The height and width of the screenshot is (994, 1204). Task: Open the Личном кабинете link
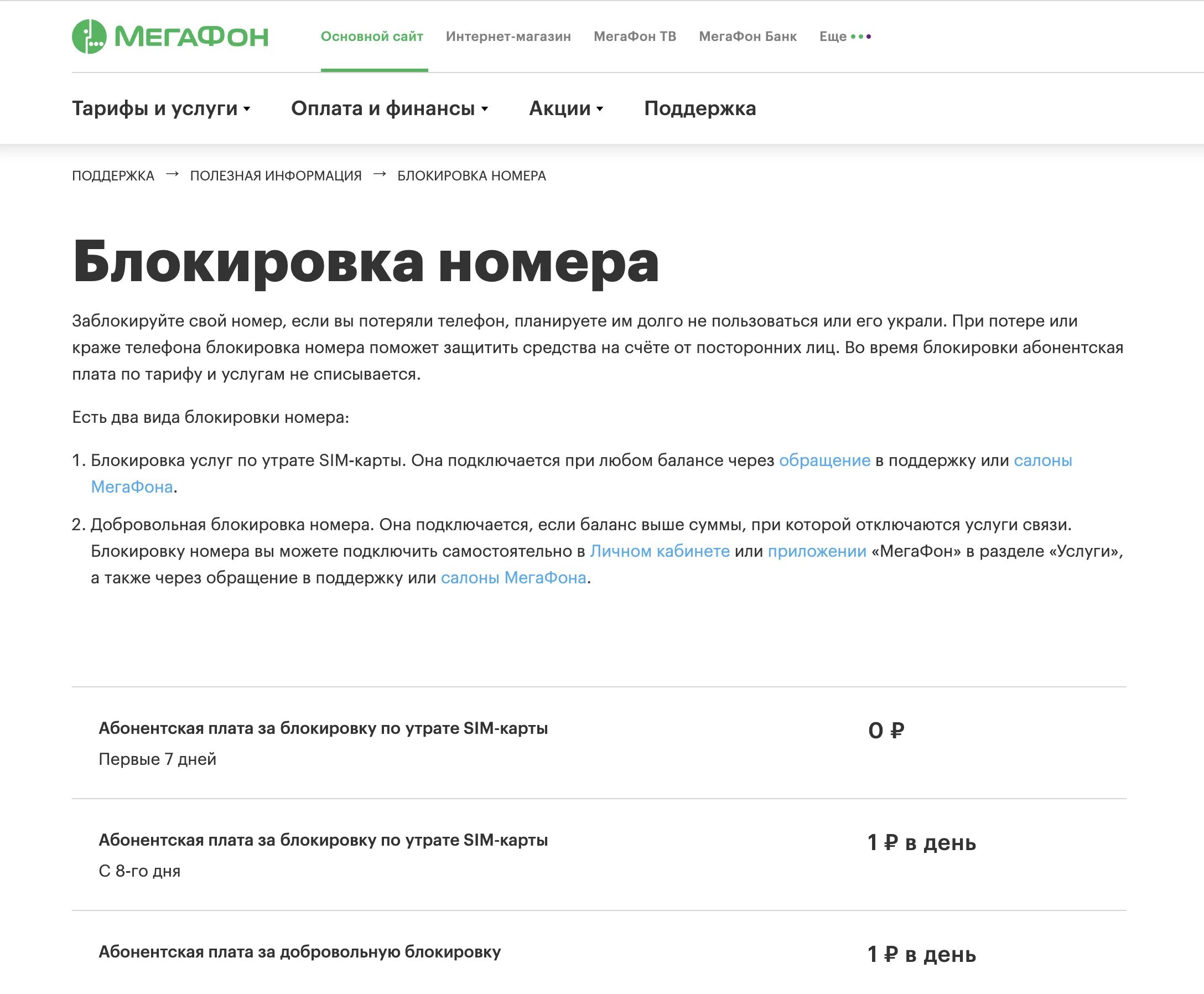click(660, 551)
